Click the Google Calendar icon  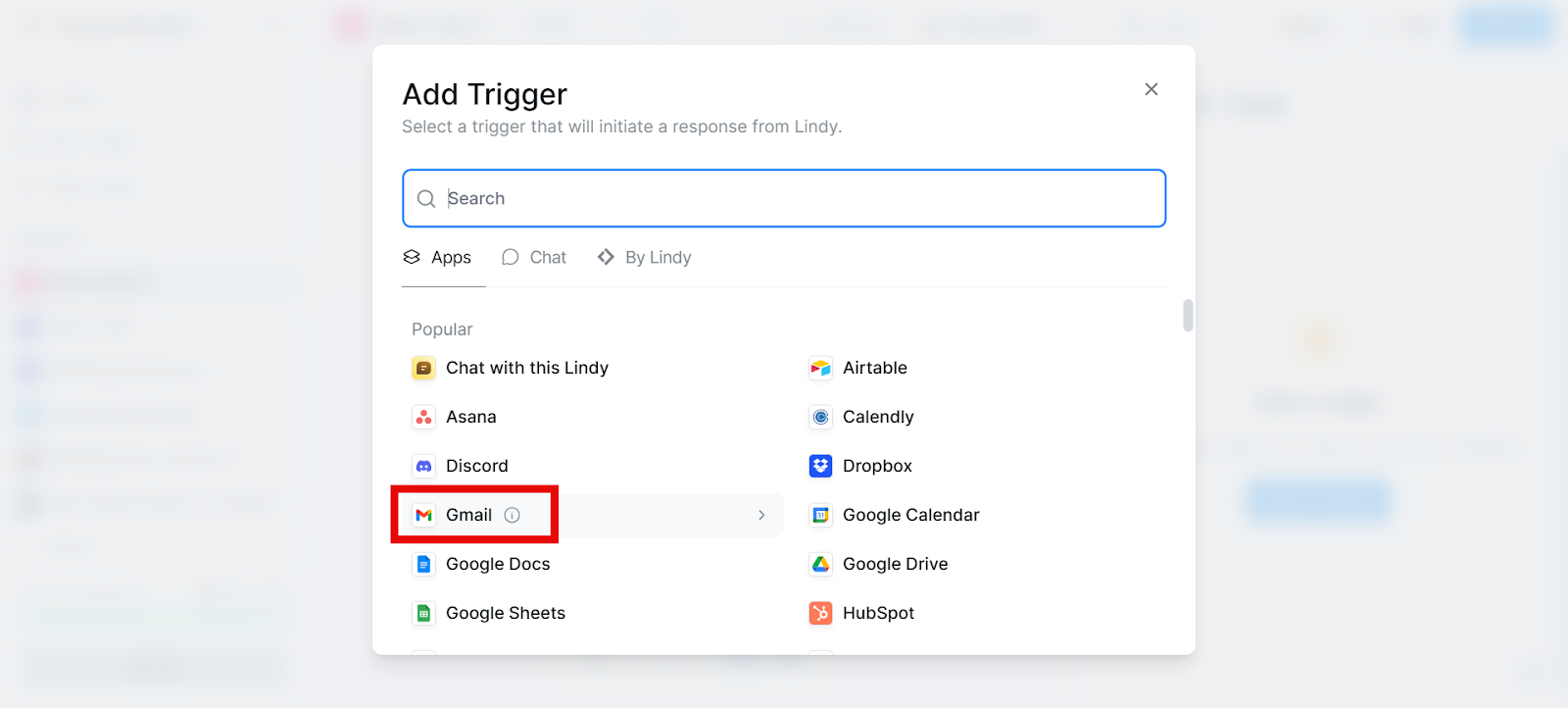820,515
